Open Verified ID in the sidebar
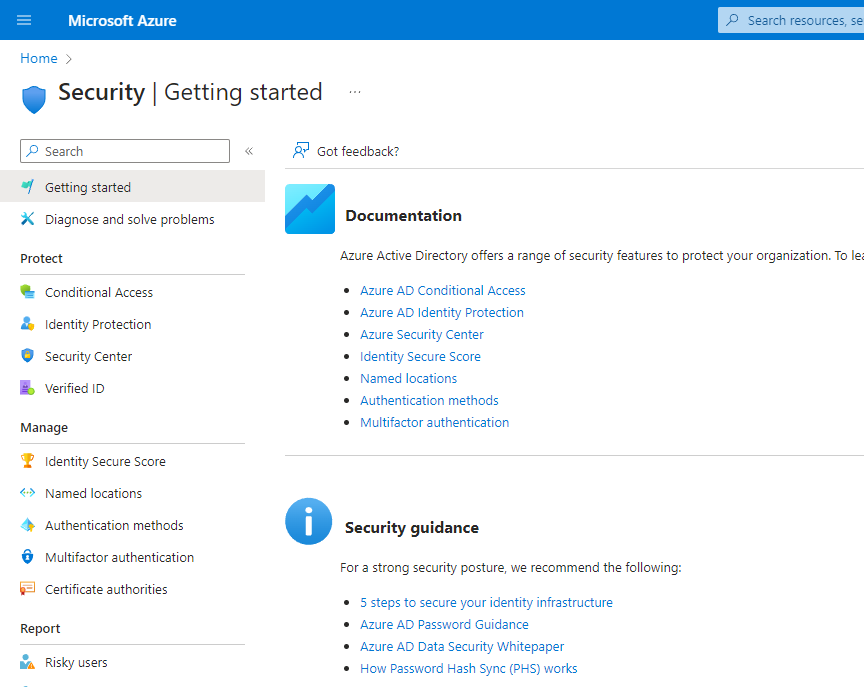The width and height of the screenshot is (864, 687). coord(132,388)
